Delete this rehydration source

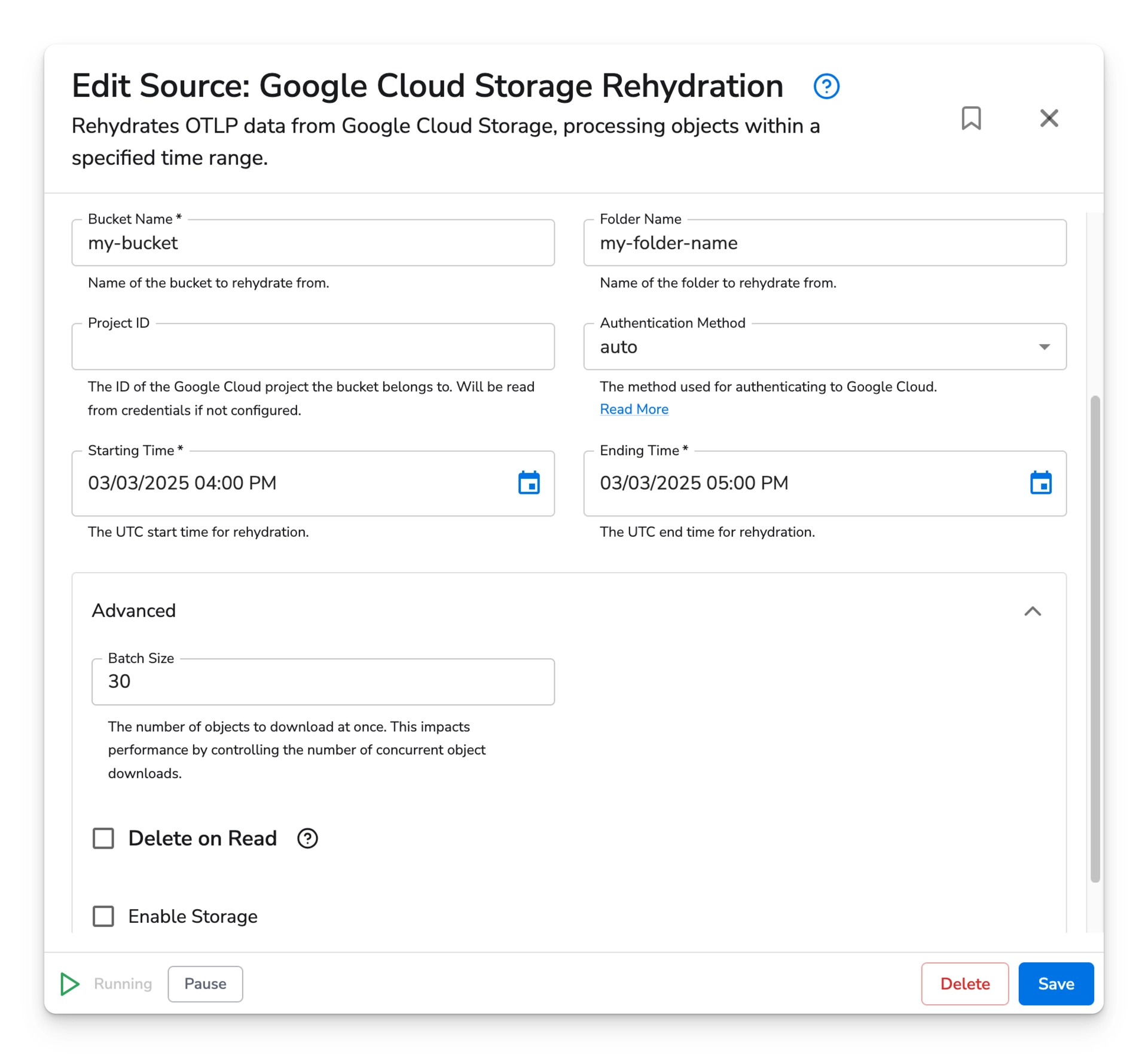tap(964, 984)
